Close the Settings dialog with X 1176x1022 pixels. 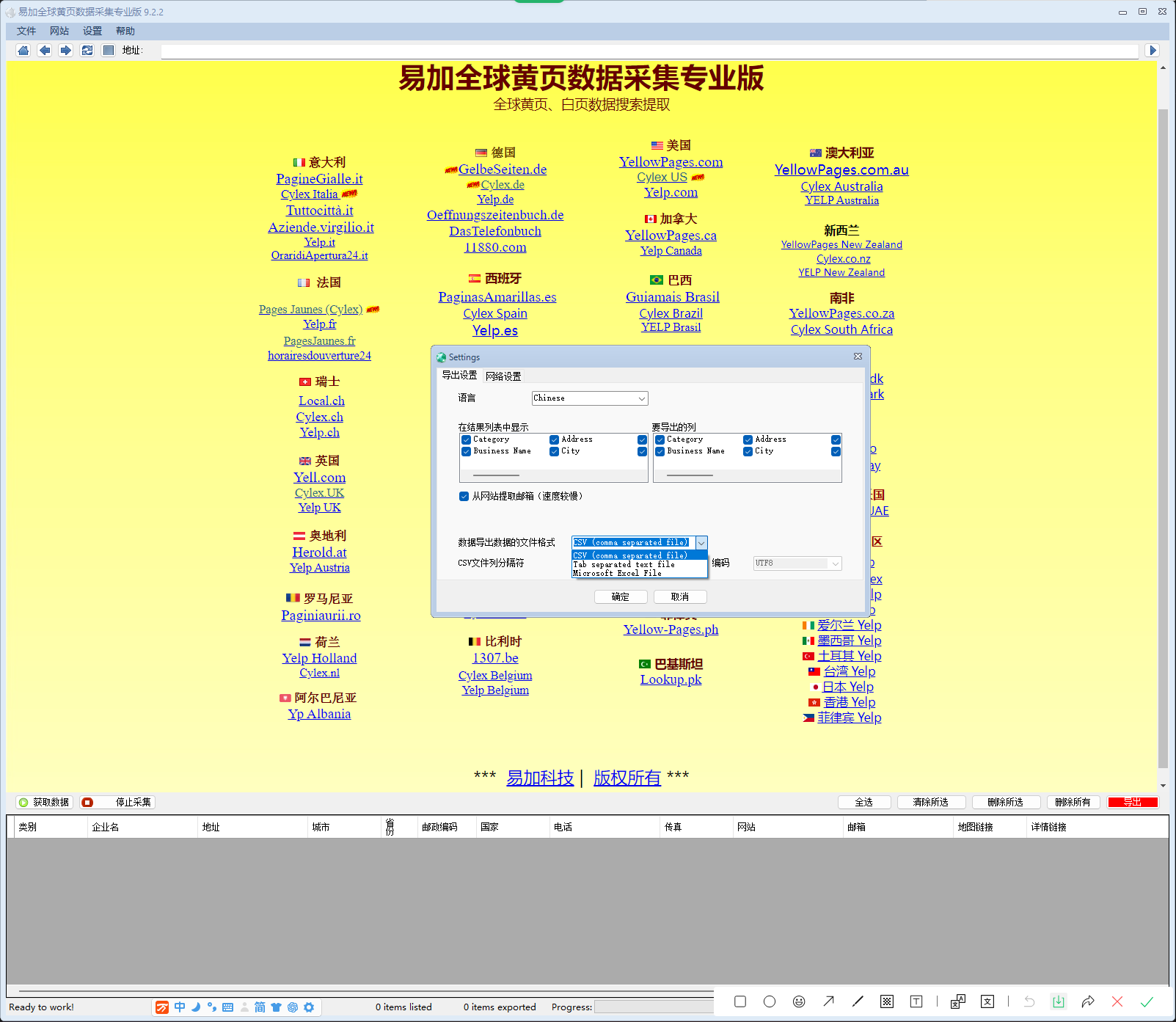point(858,357)
